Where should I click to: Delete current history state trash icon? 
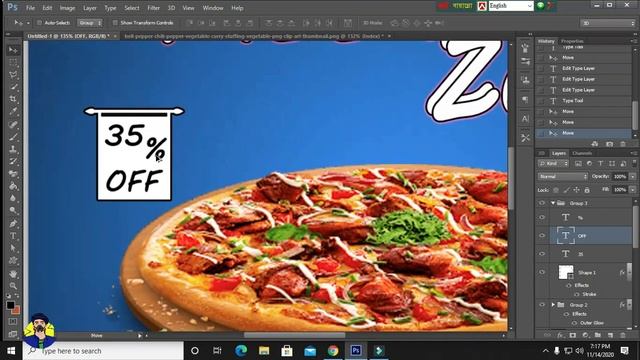coord(623,144)
